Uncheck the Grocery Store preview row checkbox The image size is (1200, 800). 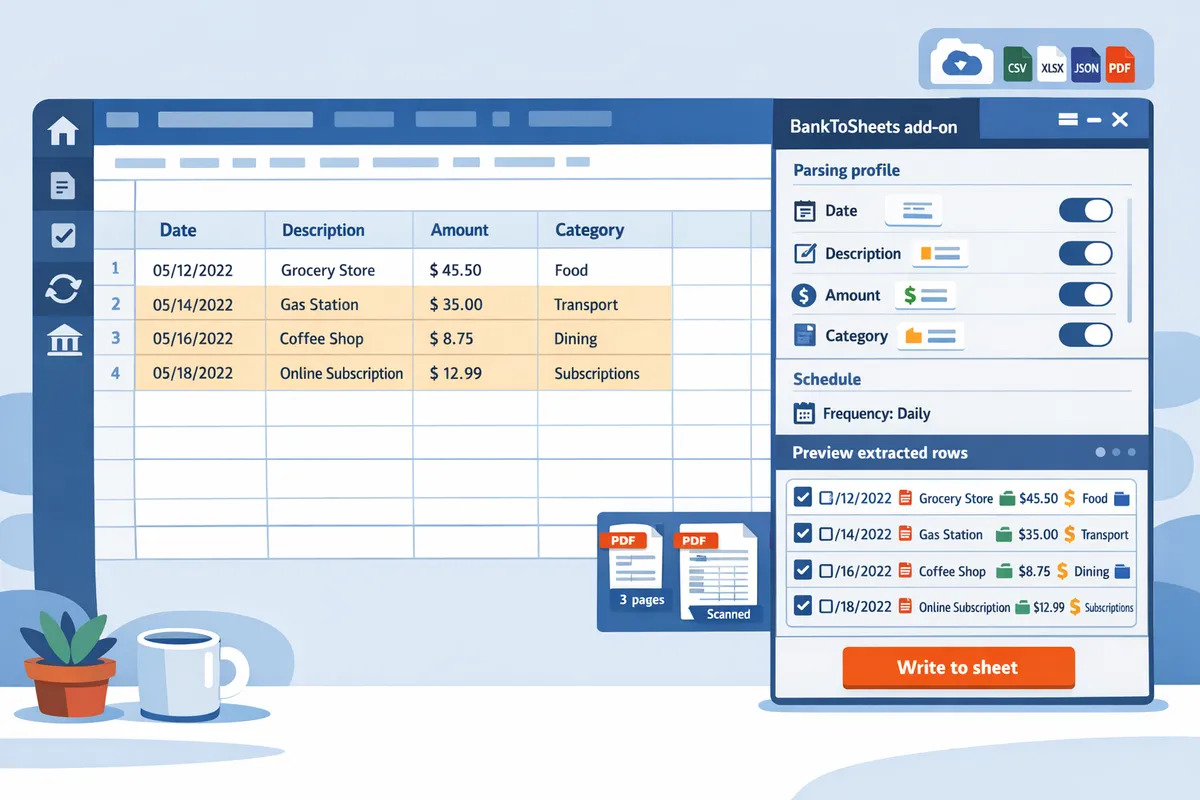click(802, 497)
